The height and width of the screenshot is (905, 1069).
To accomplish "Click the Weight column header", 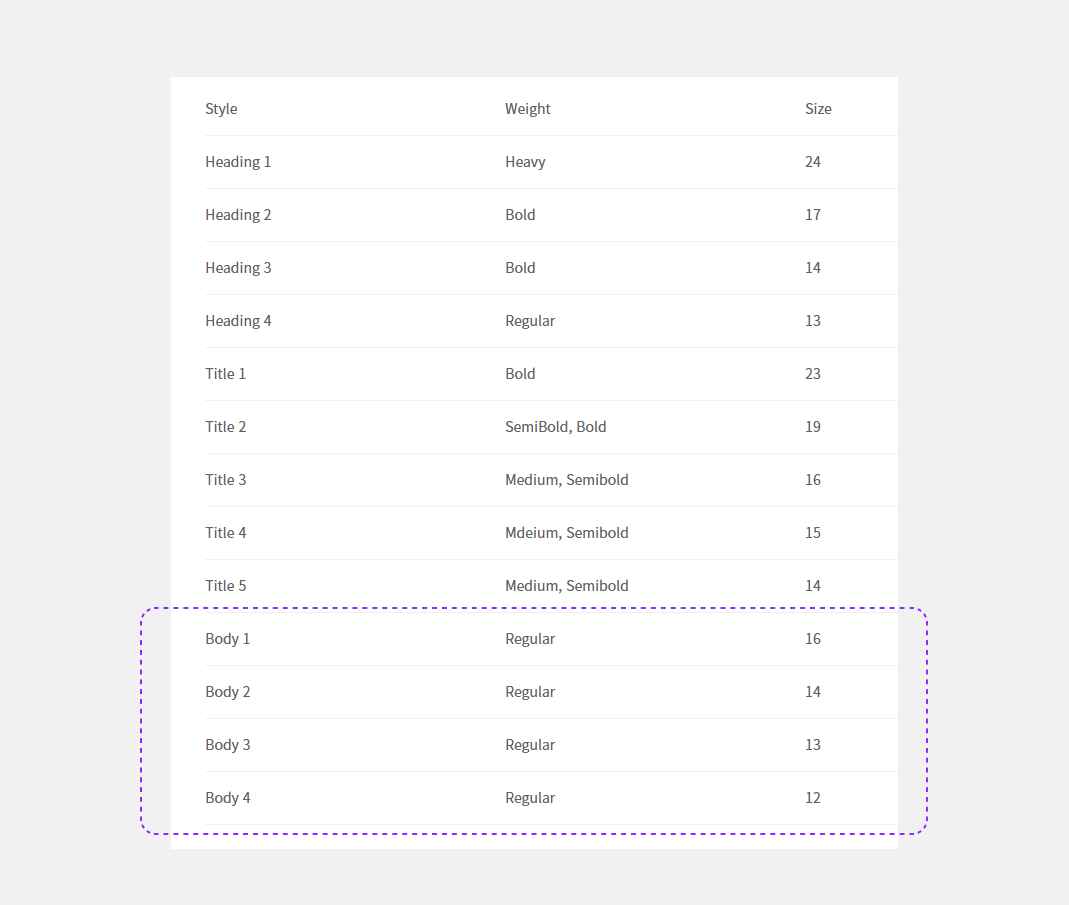I will (x=527, y=109).
